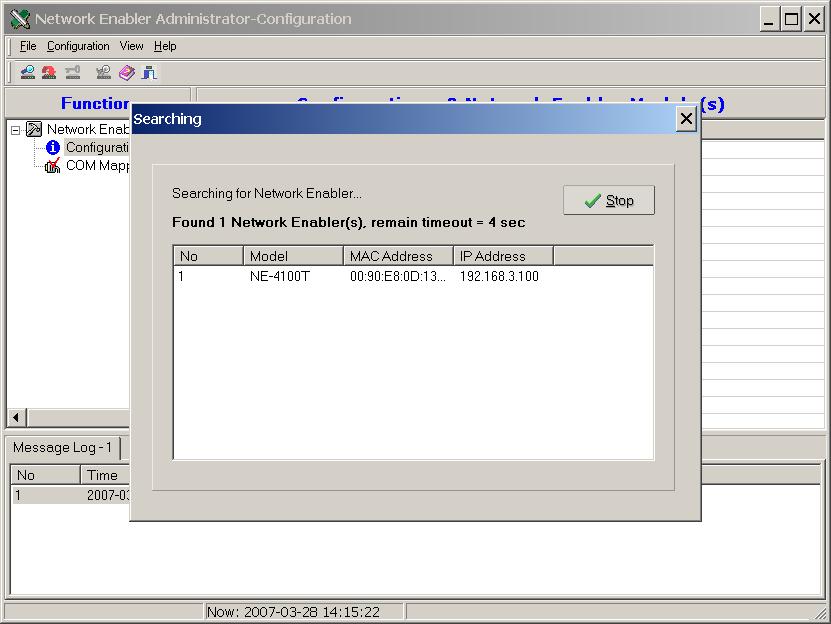Open the Configuration menu

point(78,46)
